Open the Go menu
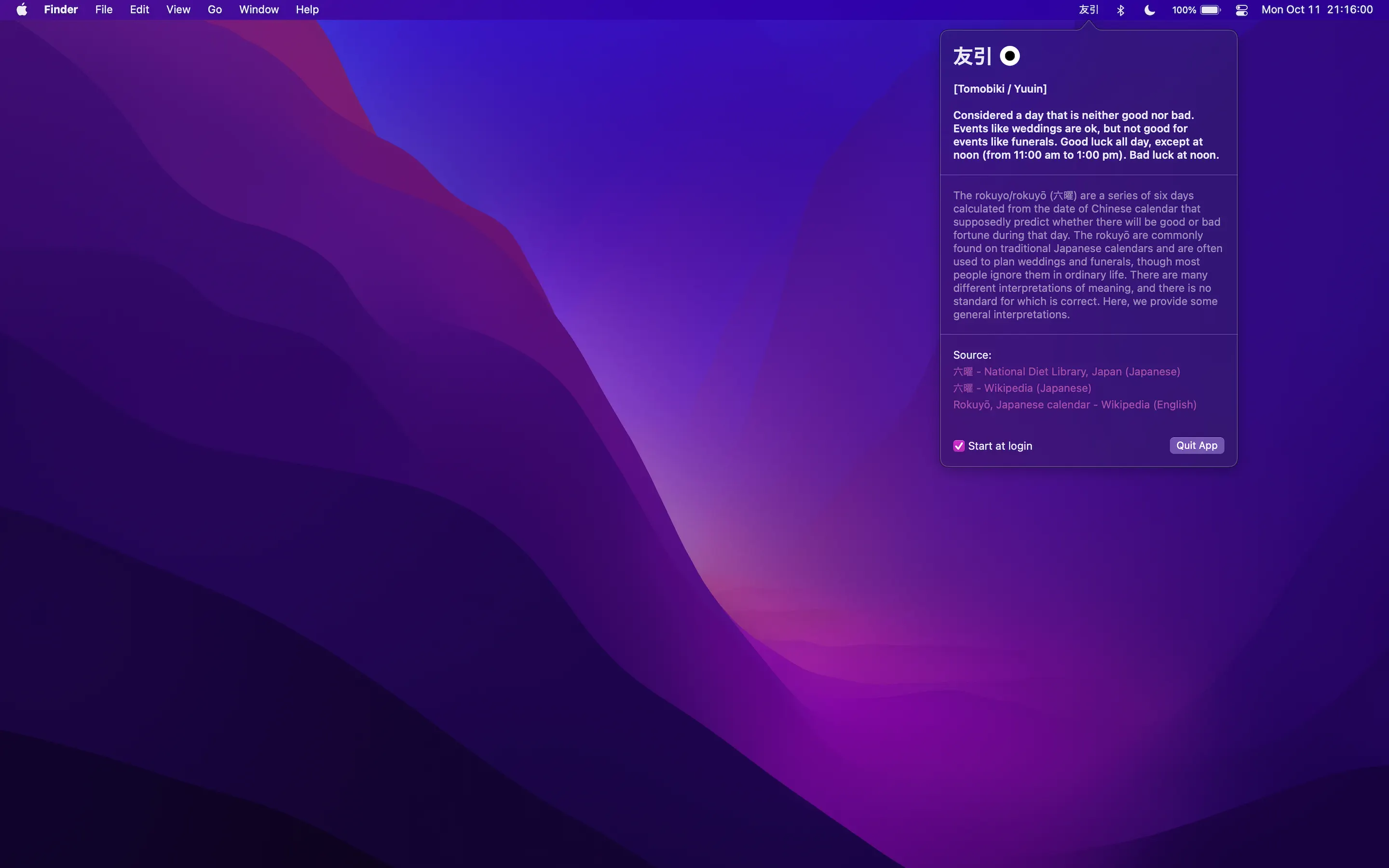This screenshot has height=868, width=1389. [x=215, y=10]
